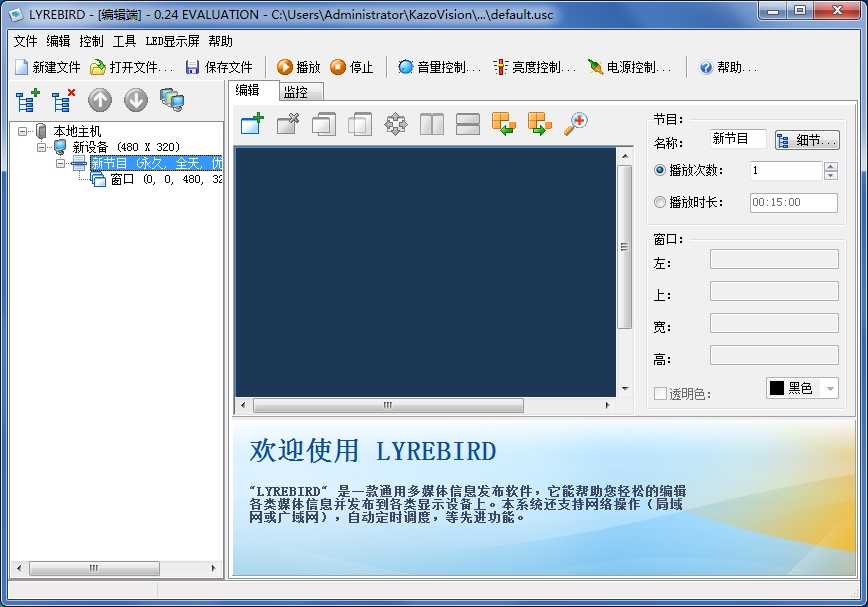Click the 左 position field
The height and width of the screenshot is (607, 868).
[x=774, y=259]
